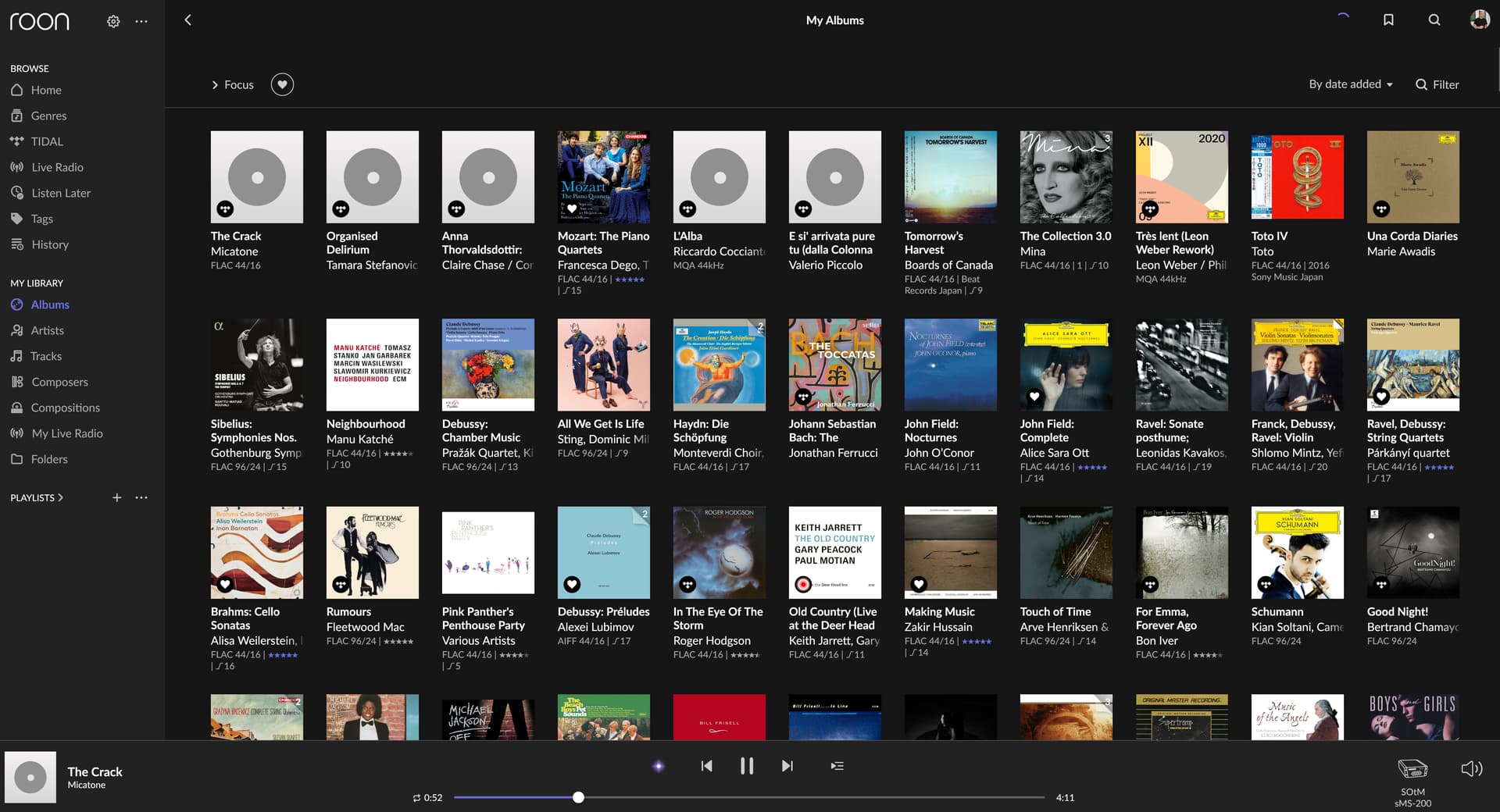Click the queue icon near playback controls
Screen dimensions: 1500x812
tap(837, 766)
